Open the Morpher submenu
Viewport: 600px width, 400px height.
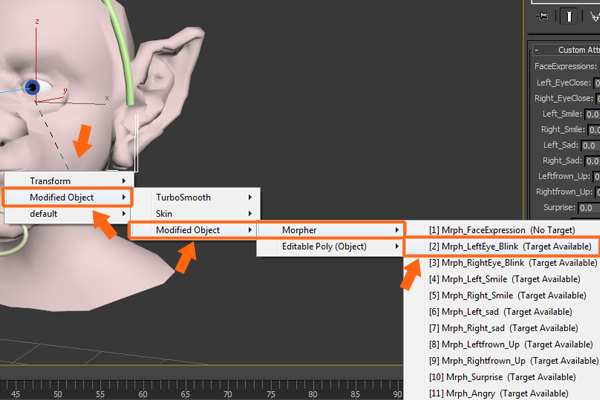point(330,230)
